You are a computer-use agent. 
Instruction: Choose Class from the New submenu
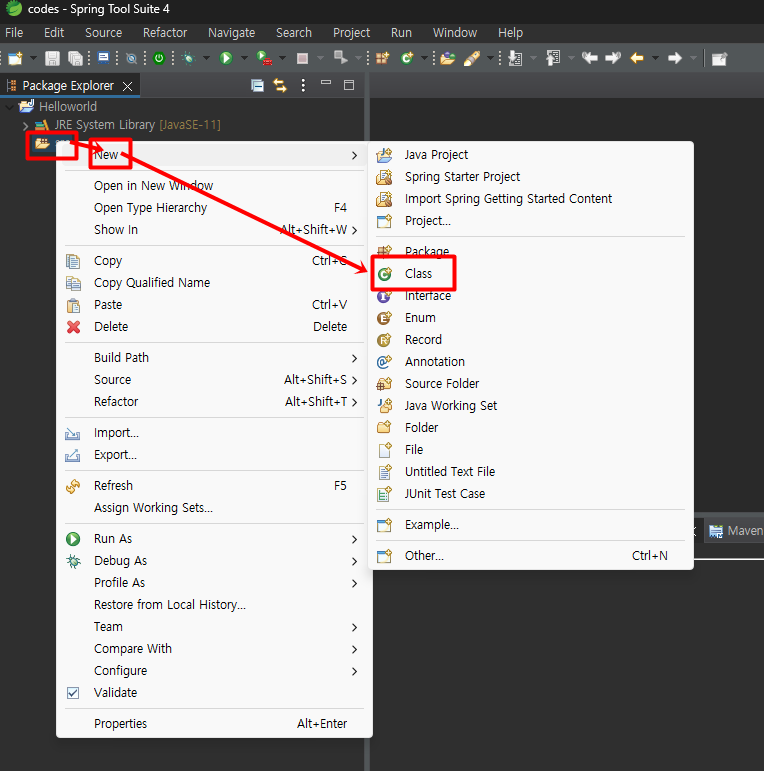[531, 274]
